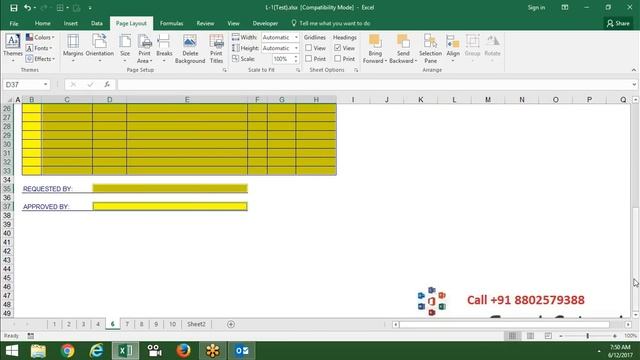Click the Share button
640x360 pixels.
(x=618, y=23)
